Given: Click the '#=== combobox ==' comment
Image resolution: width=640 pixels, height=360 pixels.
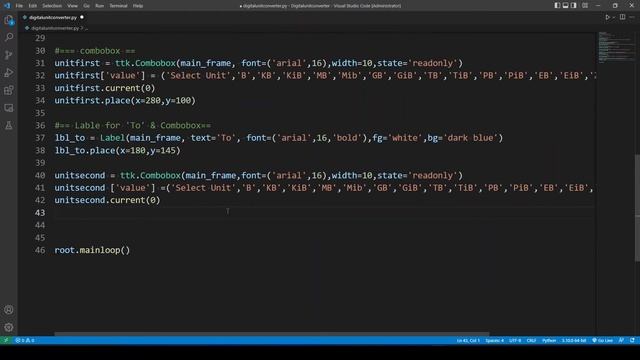Looking at the screenshot, I should point(95,51).
